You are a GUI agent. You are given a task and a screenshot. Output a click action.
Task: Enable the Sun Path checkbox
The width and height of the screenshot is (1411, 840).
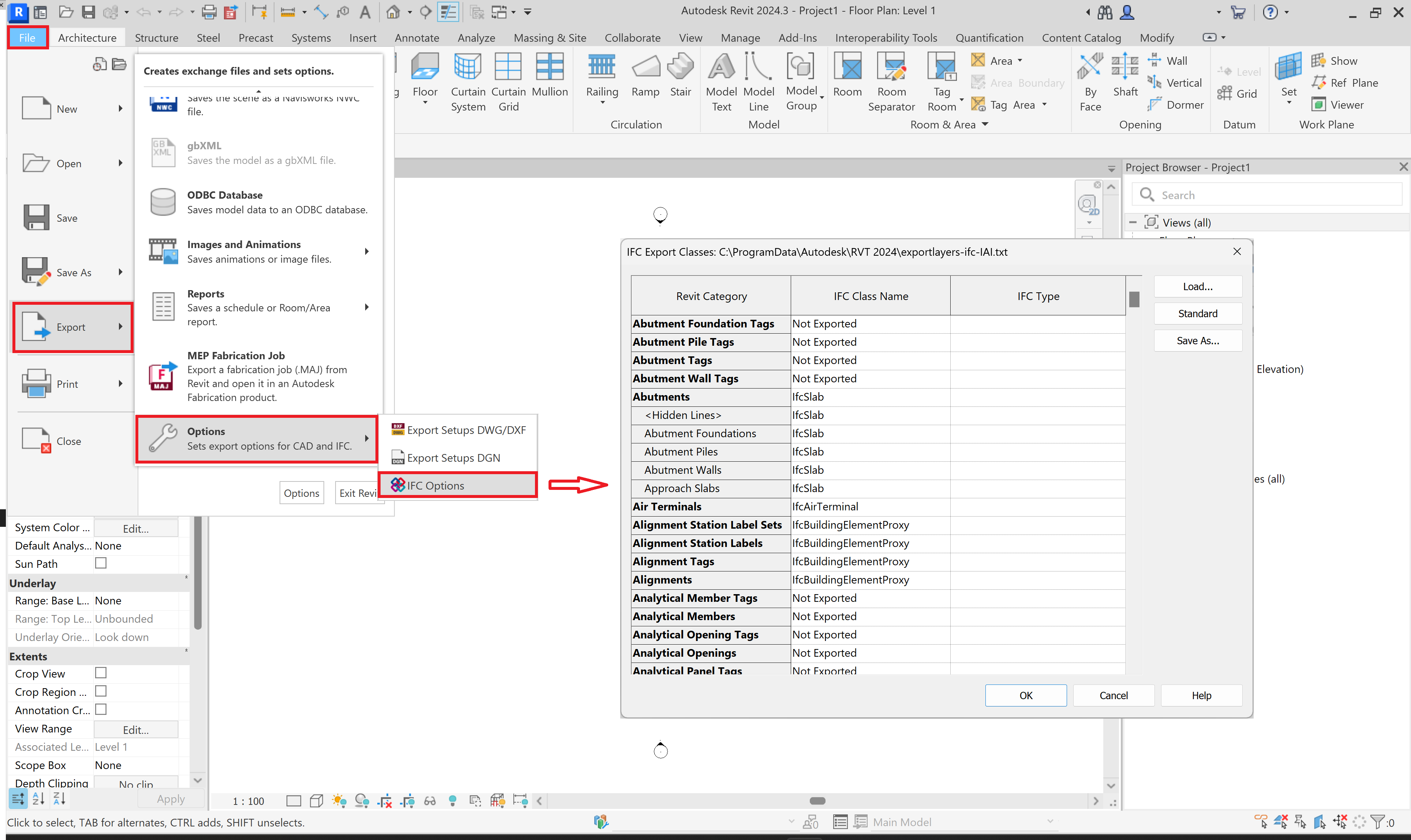(x=101, y=563)
